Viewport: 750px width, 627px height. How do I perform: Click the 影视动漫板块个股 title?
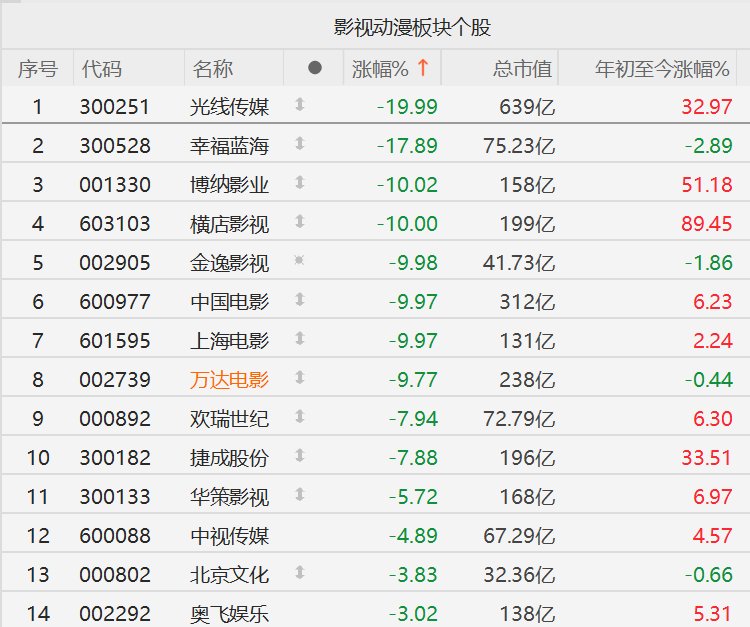[x=412, y=27]
